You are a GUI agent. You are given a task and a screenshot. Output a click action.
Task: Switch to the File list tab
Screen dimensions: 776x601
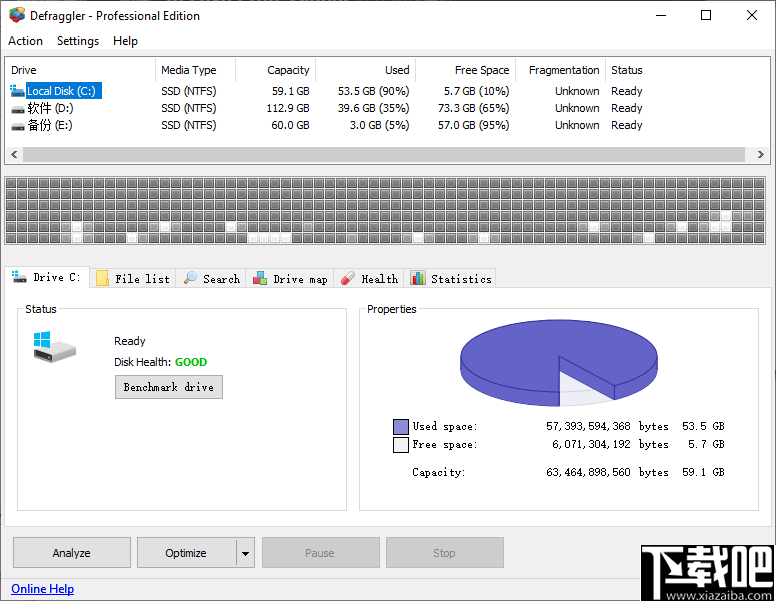coord(133,279)
